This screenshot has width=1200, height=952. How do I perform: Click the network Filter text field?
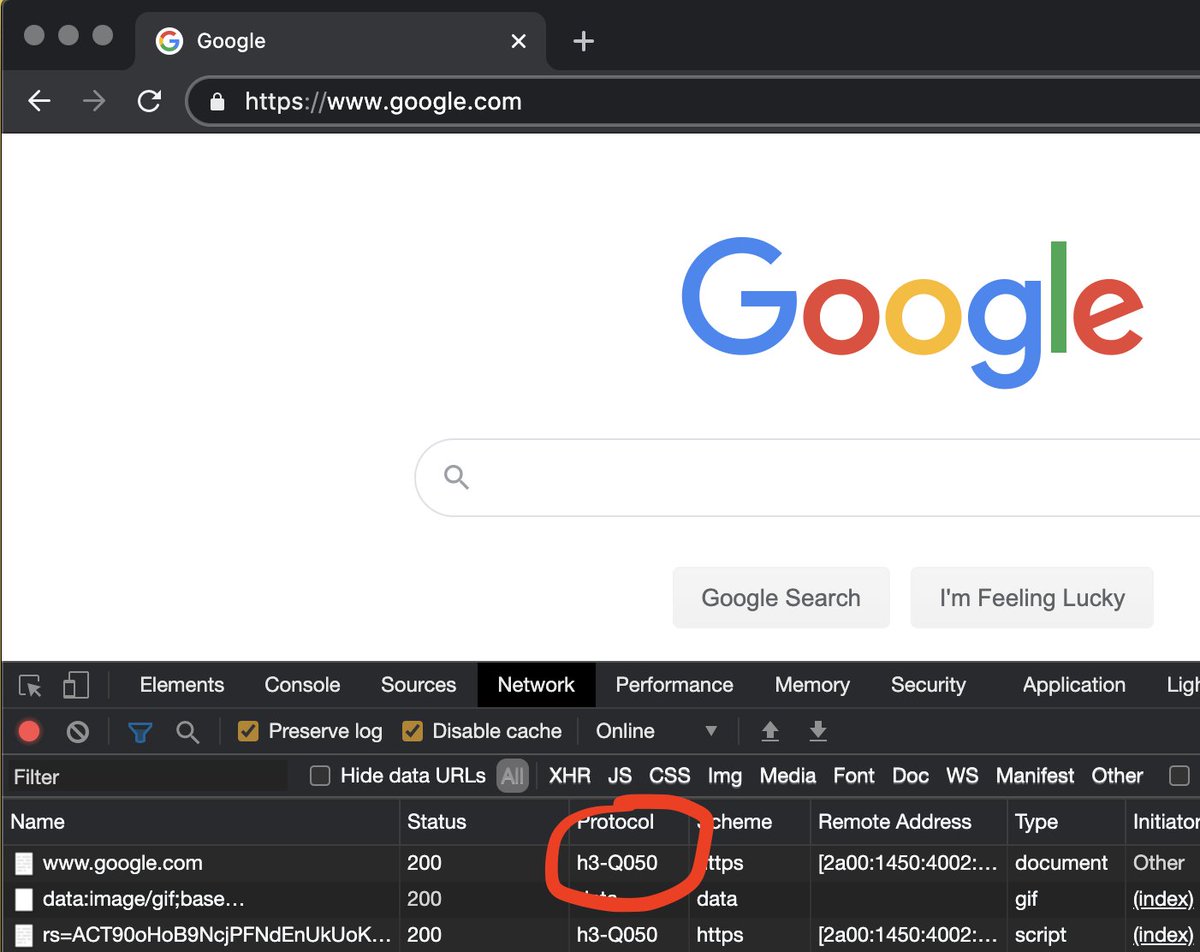[x=148, y=776]
